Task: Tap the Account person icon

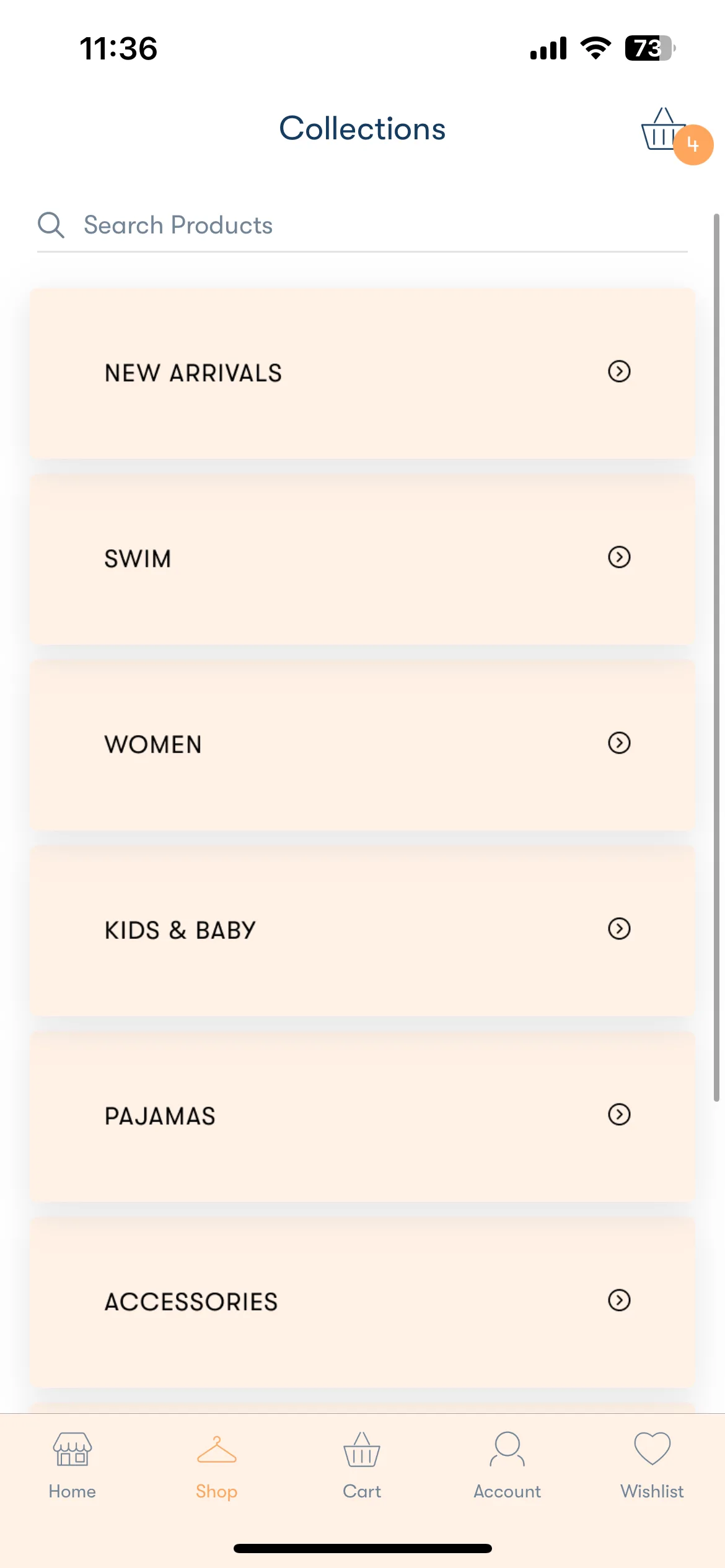Action: [x=507, y=1448]
